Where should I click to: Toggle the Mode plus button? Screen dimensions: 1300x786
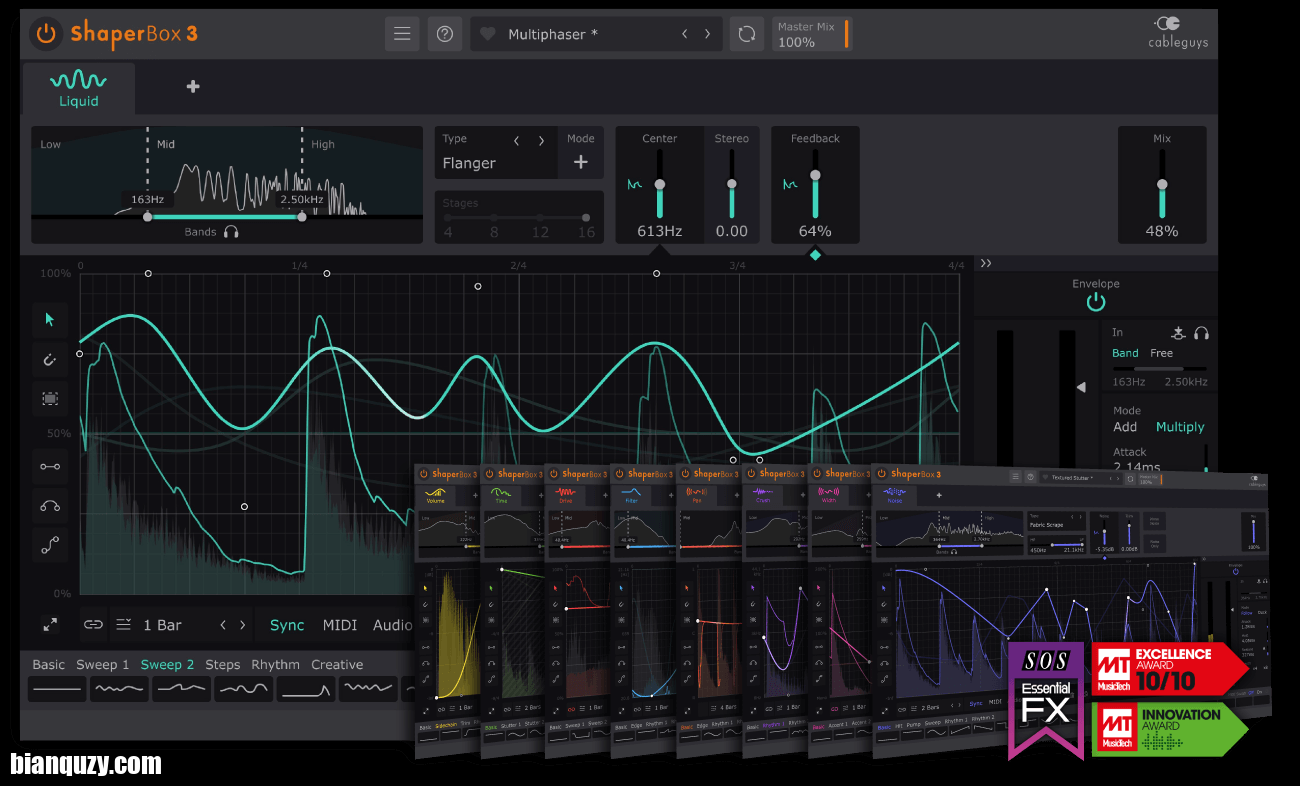[x=581, y=162]
